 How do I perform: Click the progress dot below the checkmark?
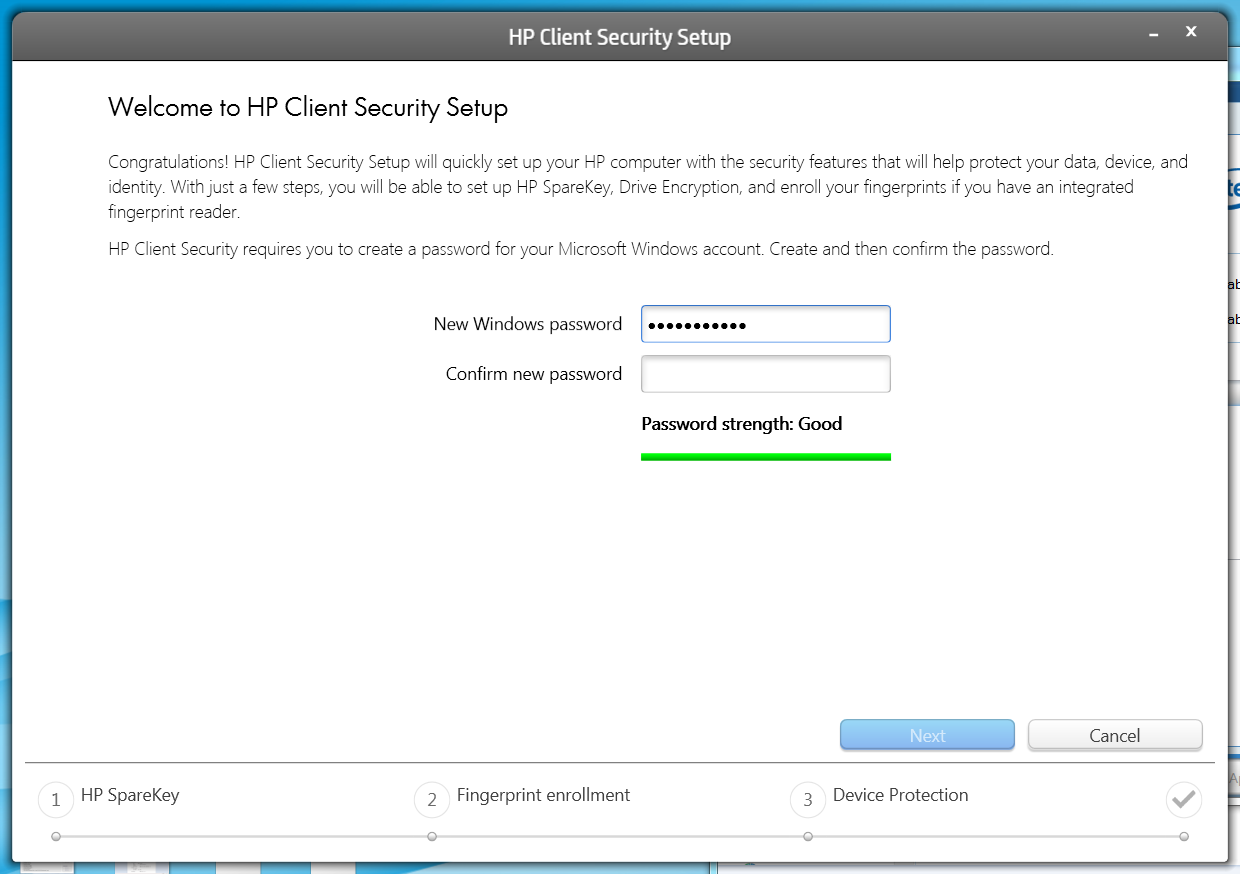coord(1184,836)
